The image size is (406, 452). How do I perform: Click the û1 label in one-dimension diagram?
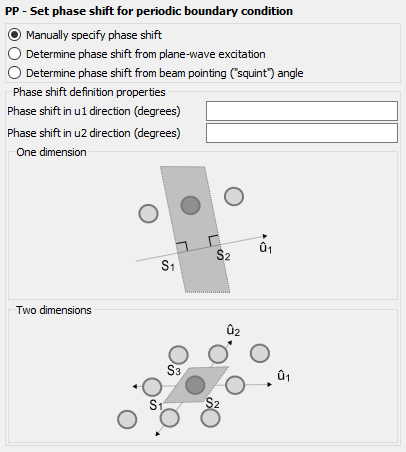[x=266, y=248]
